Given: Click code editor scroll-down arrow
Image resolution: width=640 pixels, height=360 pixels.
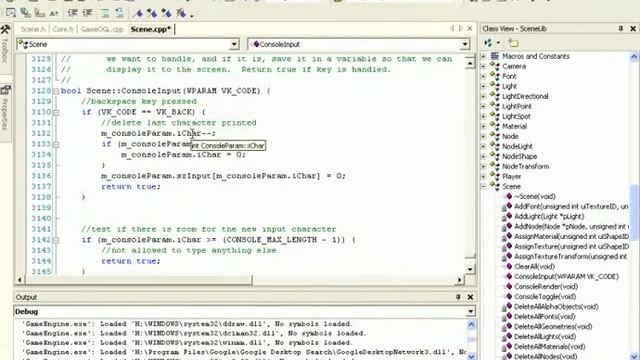Looking at the screenshot, I should point(470,269).
